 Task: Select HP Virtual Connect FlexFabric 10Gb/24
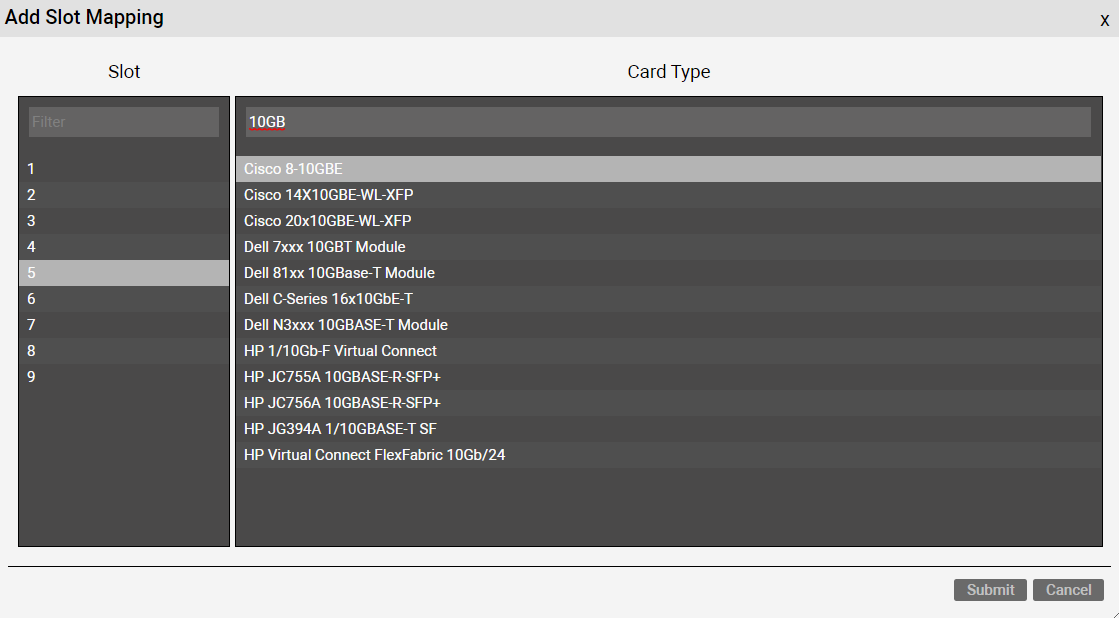668,455
